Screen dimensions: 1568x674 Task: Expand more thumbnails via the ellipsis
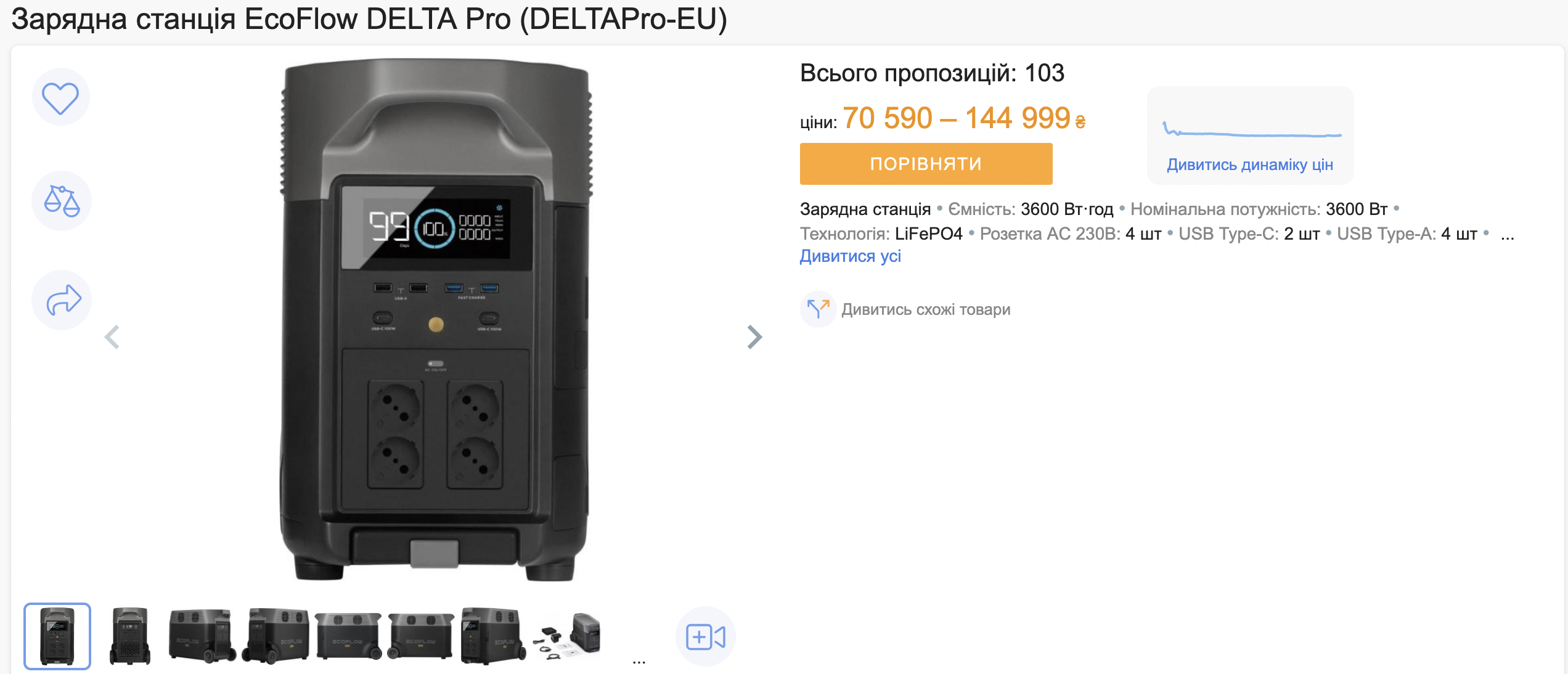pos(639,661)
